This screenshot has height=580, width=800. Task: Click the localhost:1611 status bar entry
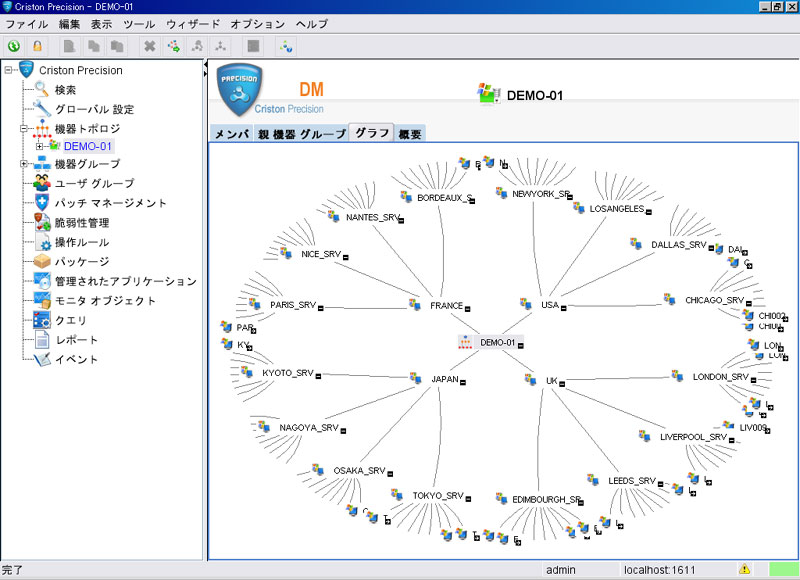click(659, 570)
